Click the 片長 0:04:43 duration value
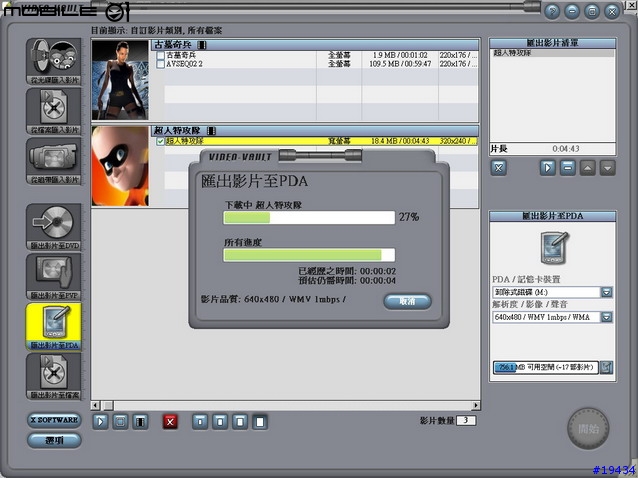The image size is (638, 478). click(566, 149)
